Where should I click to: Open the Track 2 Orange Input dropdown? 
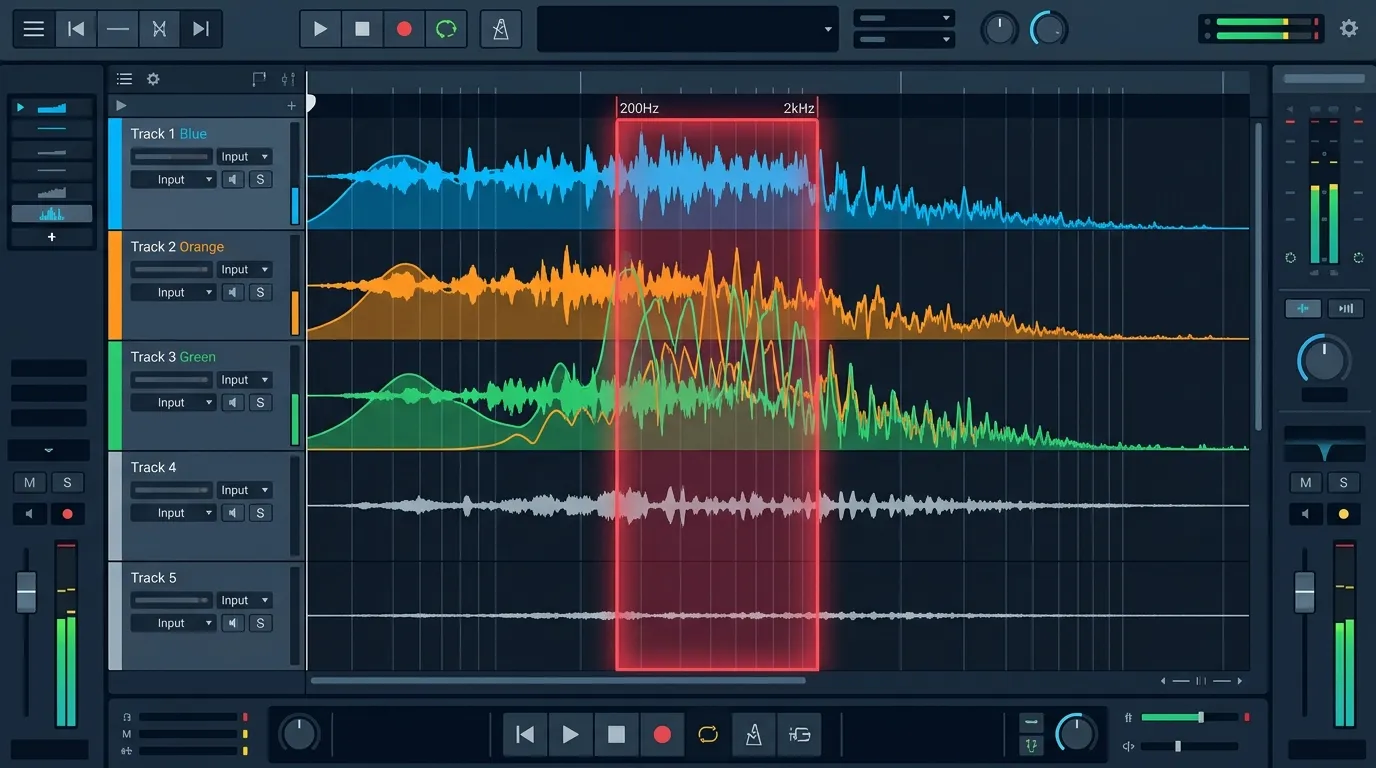(x=244, y=270)
